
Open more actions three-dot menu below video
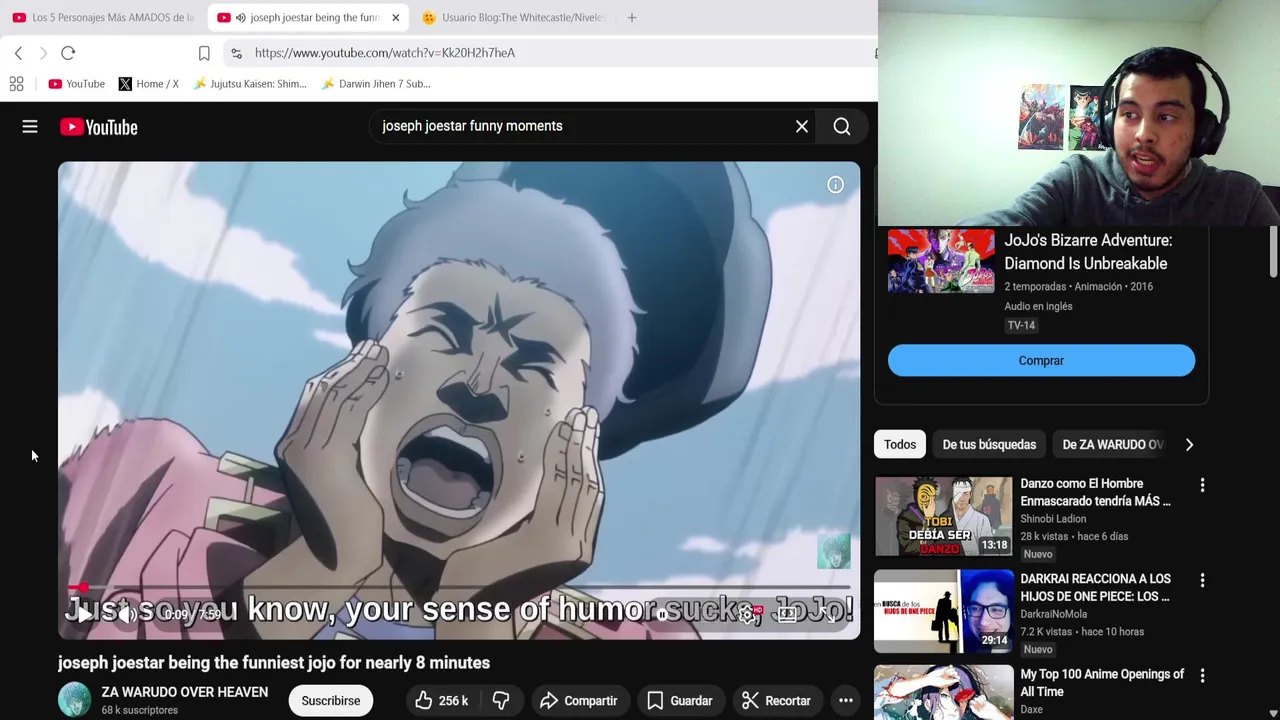pos(846,701)
